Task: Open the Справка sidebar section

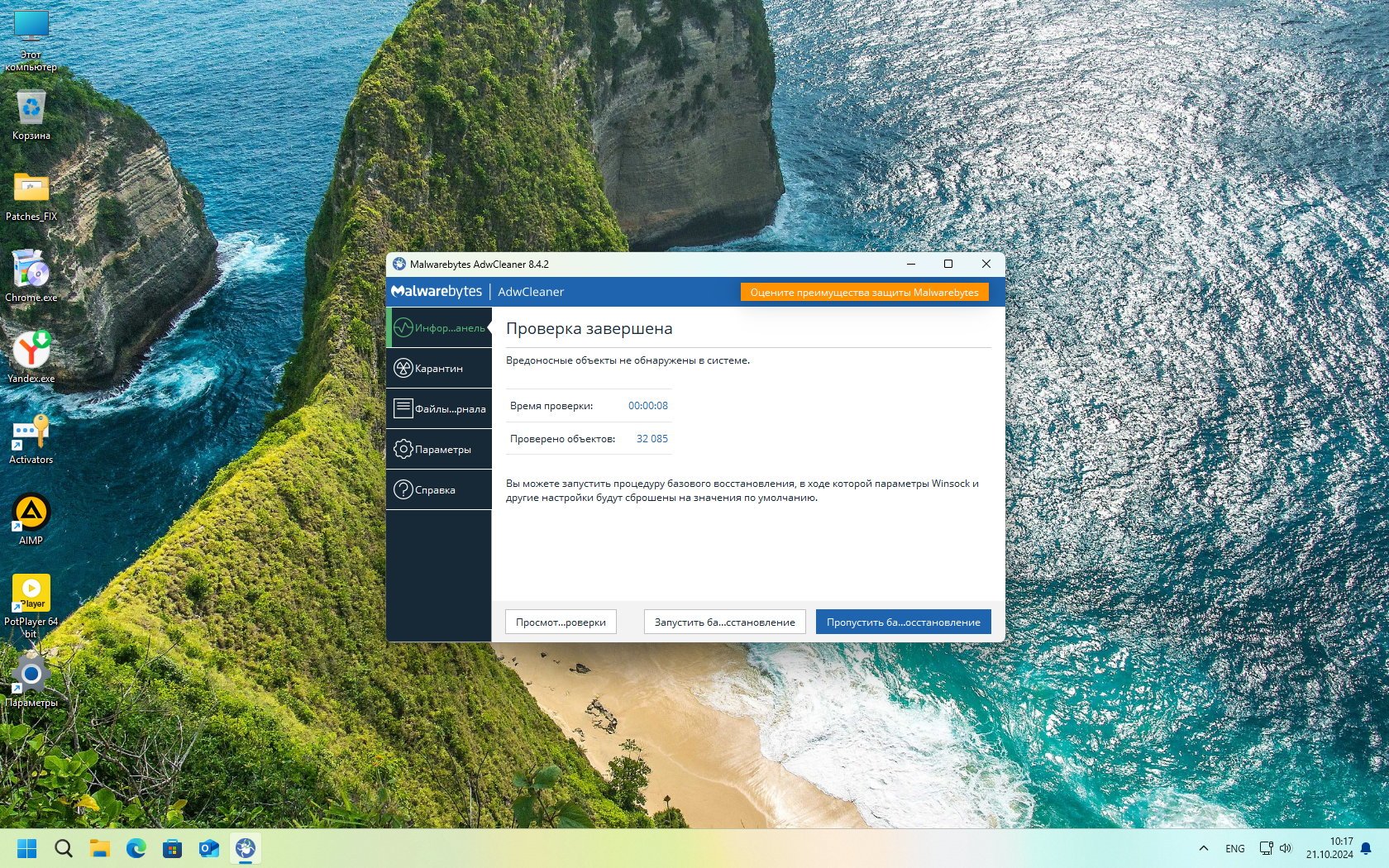Action: (x=439, y=489)
